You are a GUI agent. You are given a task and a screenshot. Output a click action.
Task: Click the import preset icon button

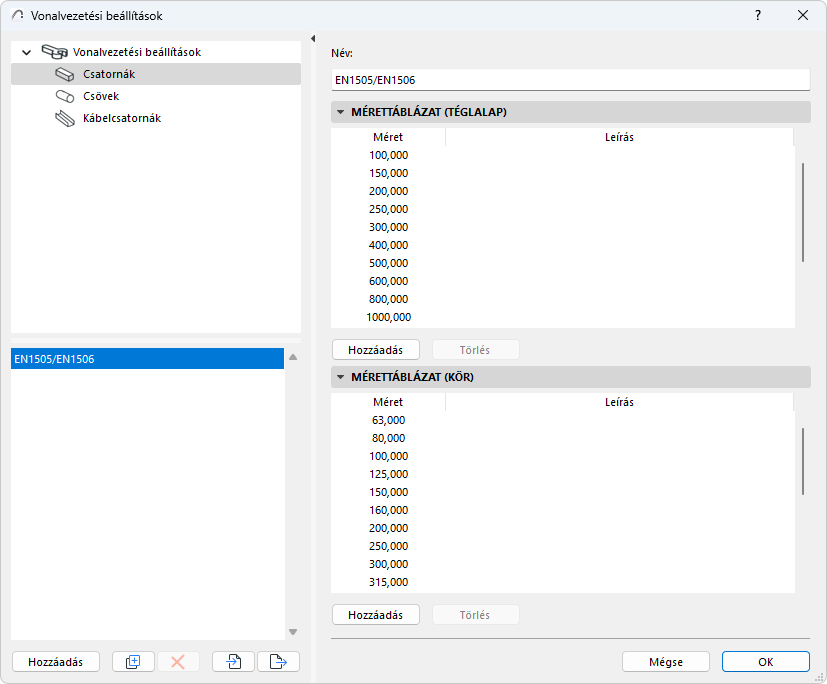point(233,661)
